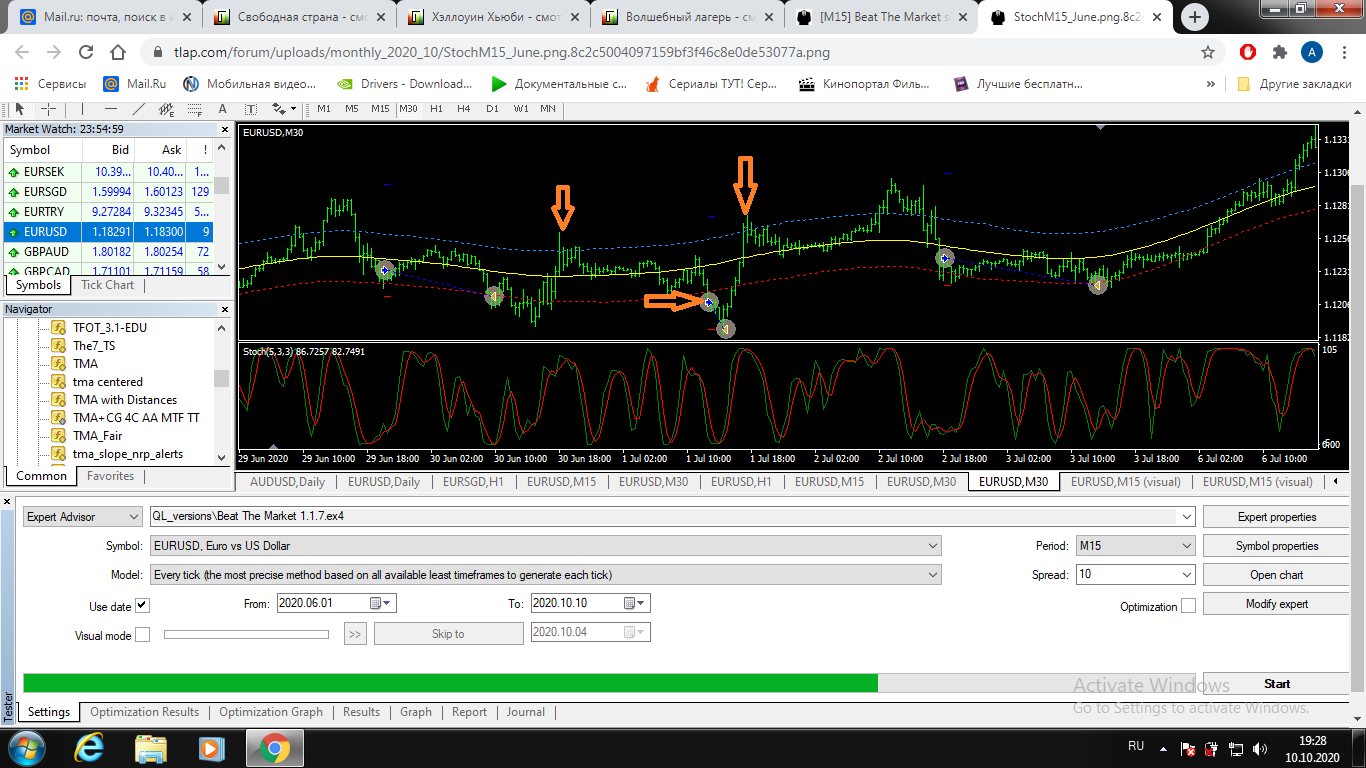Click the Start button
This screenshot has height=768, width=1366.
(1277, 684)
